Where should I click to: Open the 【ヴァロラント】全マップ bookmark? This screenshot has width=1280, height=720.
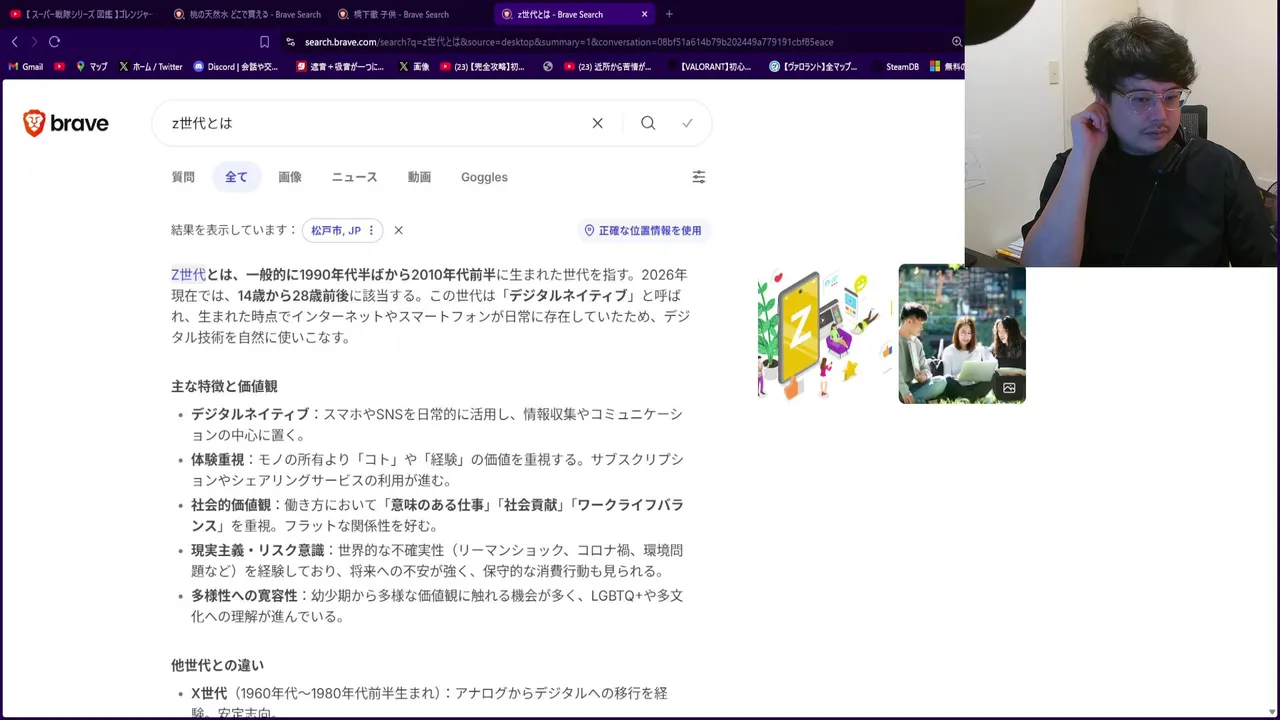(x=814, y=67)
